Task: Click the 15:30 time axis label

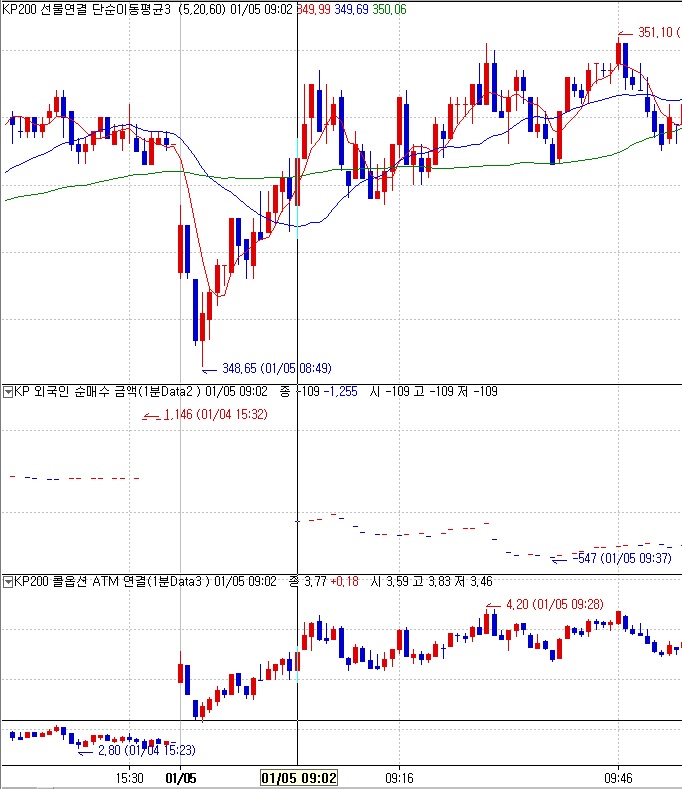Action: click(x=129, y=777)
